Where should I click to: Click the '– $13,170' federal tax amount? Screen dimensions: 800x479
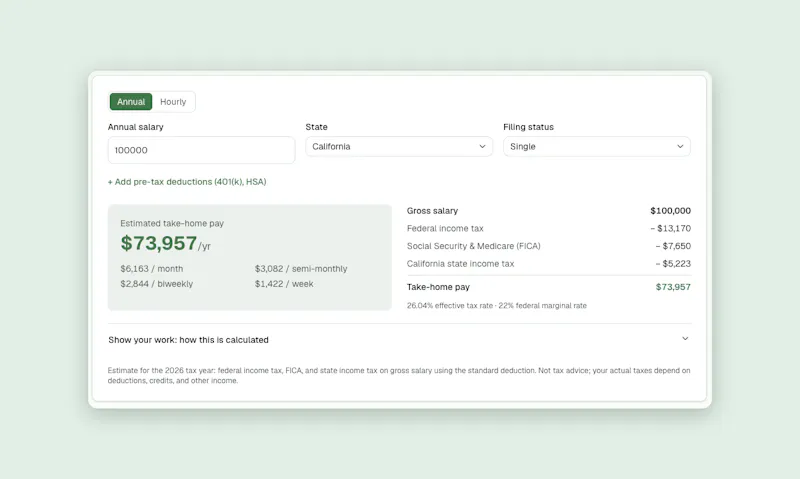(670, 229)
